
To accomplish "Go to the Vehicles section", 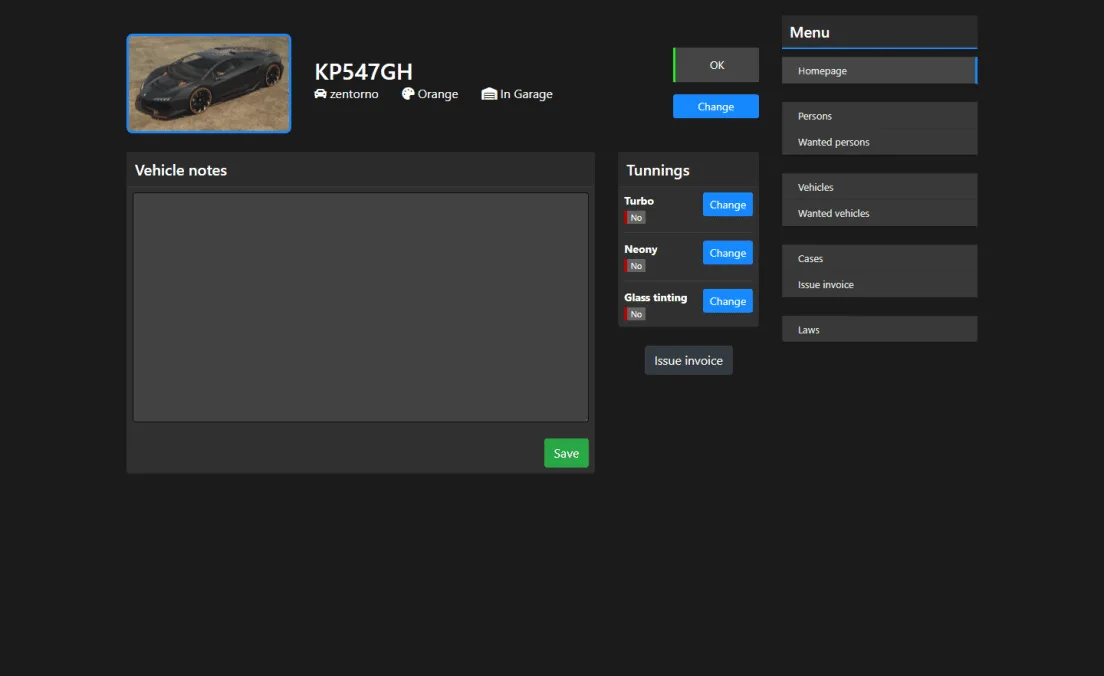I will [x=878, y=187].
